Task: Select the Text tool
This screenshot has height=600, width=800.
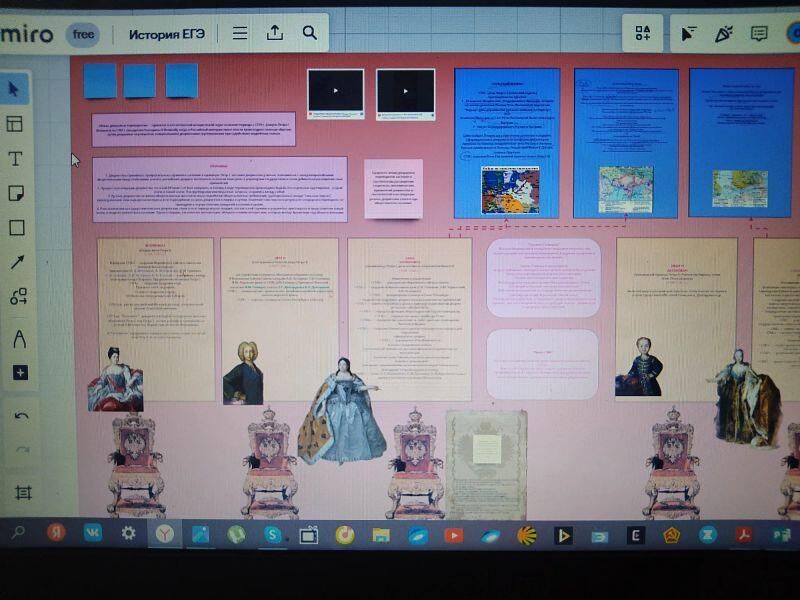Action: tap(16, 158)
